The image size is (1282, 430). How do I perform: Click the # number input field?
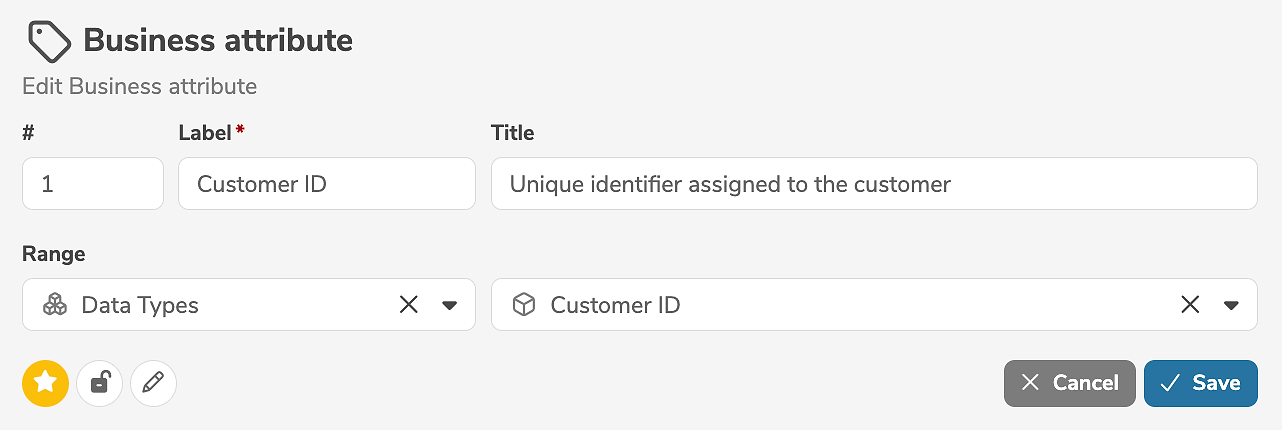pos(92,184)
